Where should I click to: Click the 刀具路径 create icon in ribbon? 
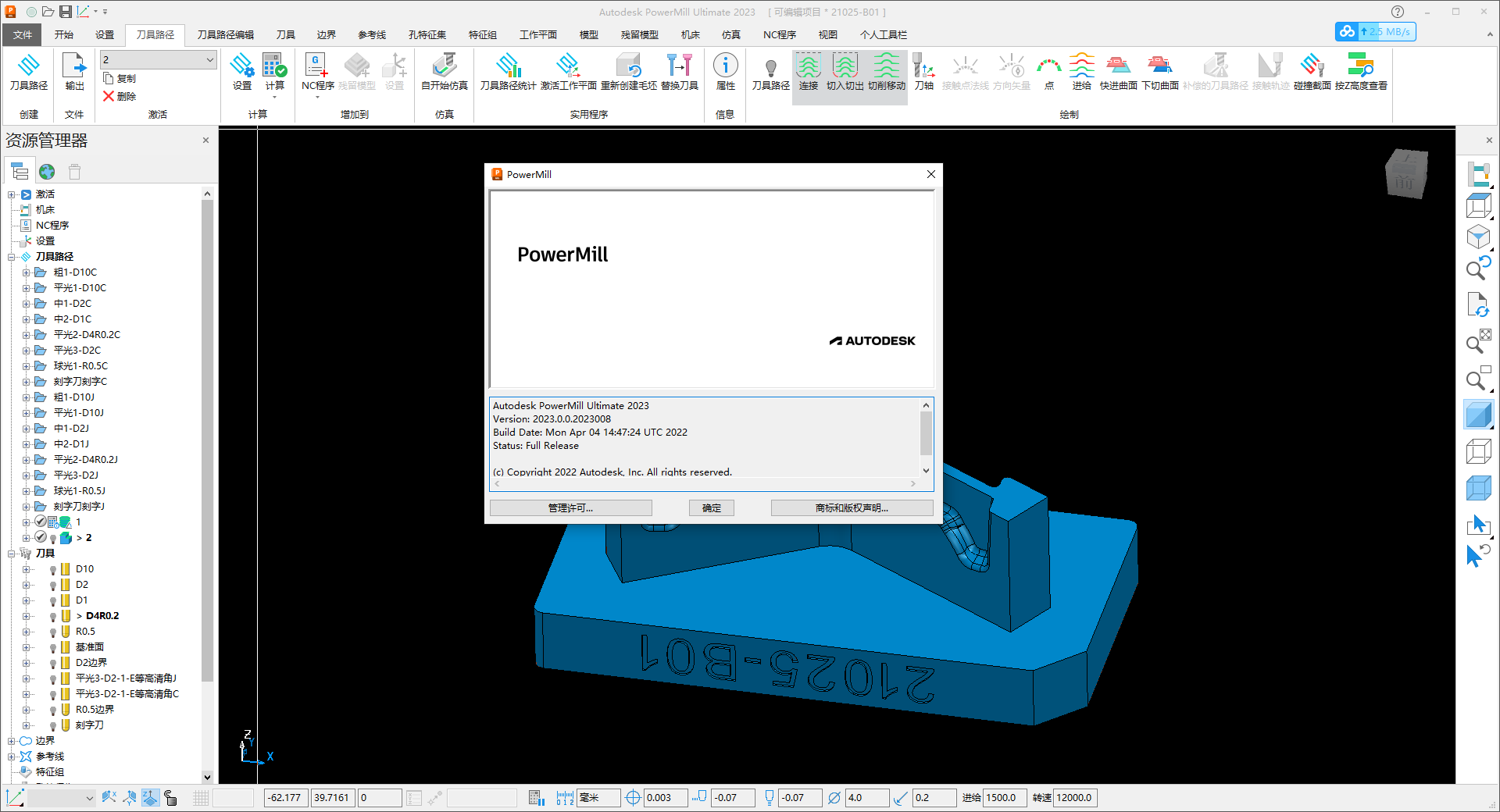pos(29,72)
